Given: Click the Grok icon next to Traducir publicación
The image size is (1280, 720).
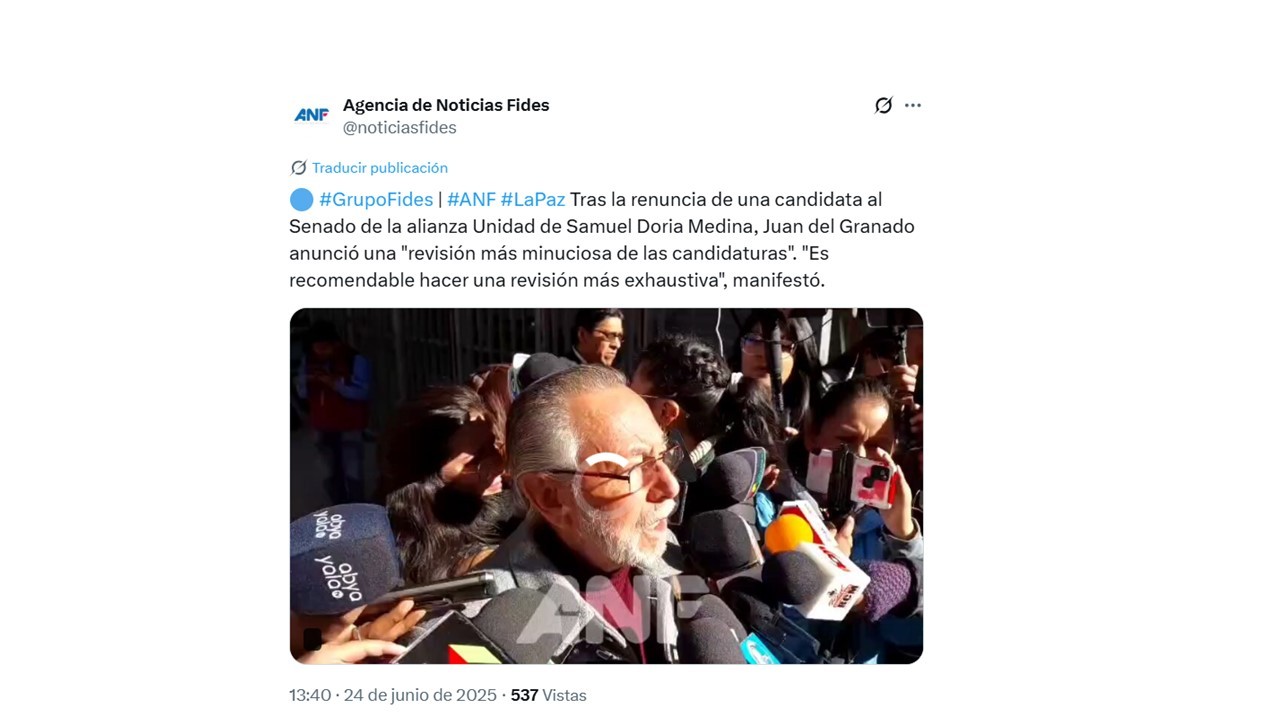Looking at the screenshot, I should coord(298,168).
